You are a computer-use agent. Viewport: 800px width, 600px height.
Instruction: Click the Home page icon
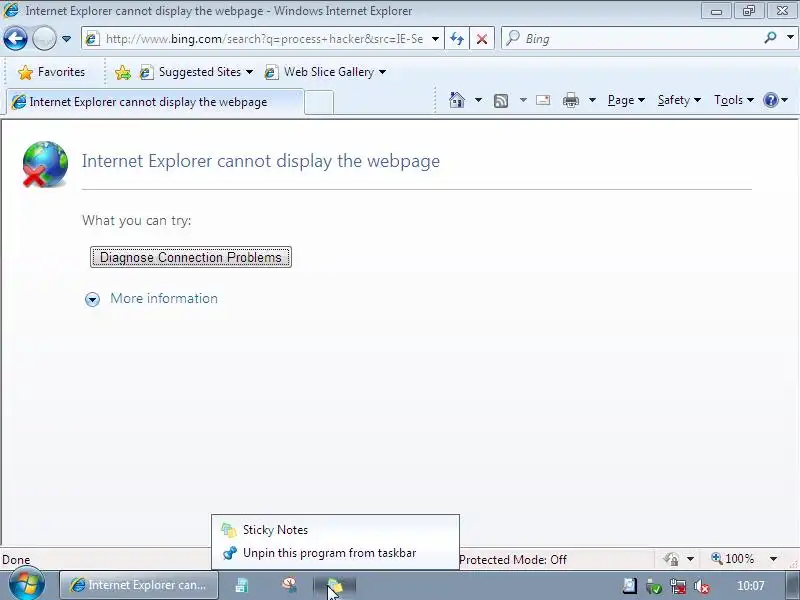click(x=457, y=100)
